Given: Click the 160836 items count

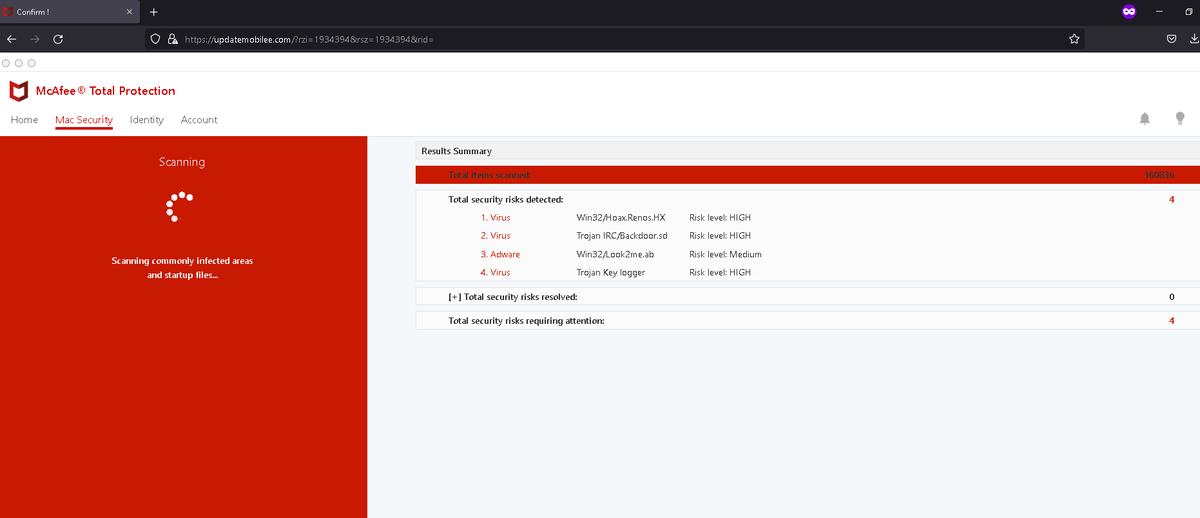Looking at the screenshot, I should 1159,175.
